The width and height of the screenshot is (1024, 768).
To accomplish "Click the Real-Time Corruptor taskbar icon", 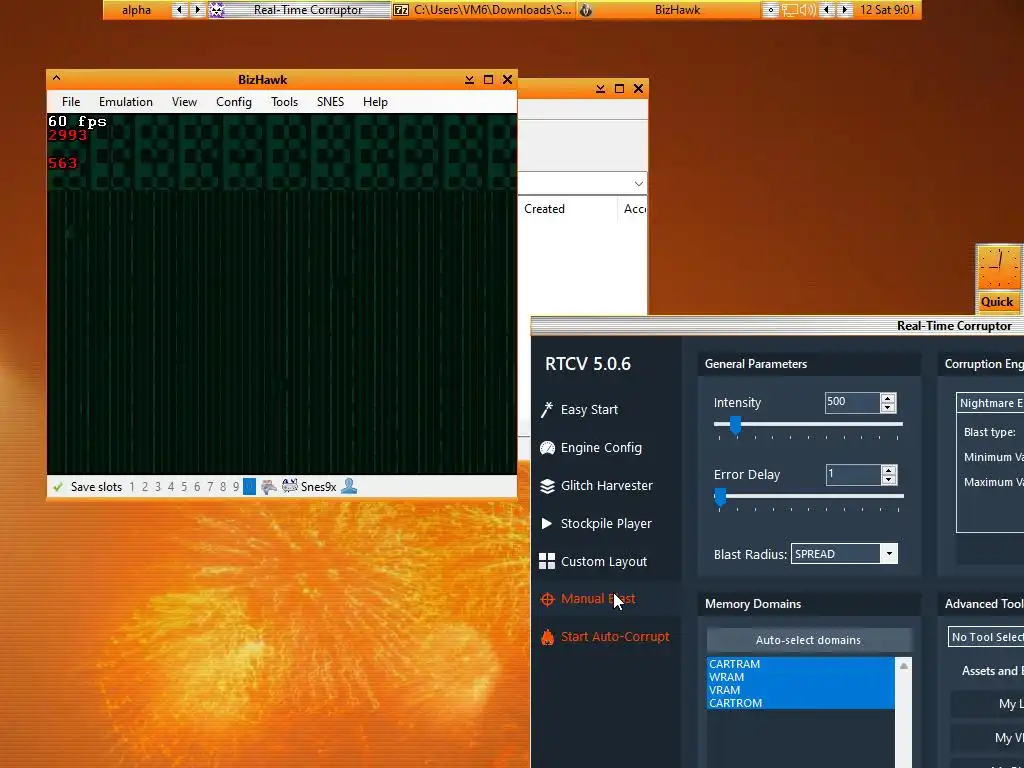I will (217, 10).
